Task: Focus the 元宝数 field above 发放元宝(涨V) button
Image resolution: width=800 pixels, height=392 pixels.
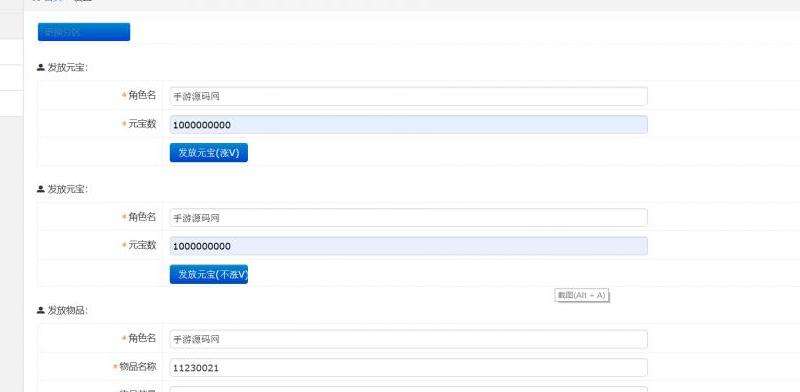Action: 408,125
